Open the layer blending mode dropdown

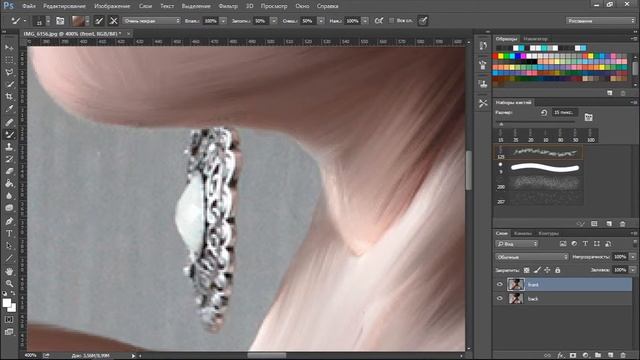click(x=532, y=257)
